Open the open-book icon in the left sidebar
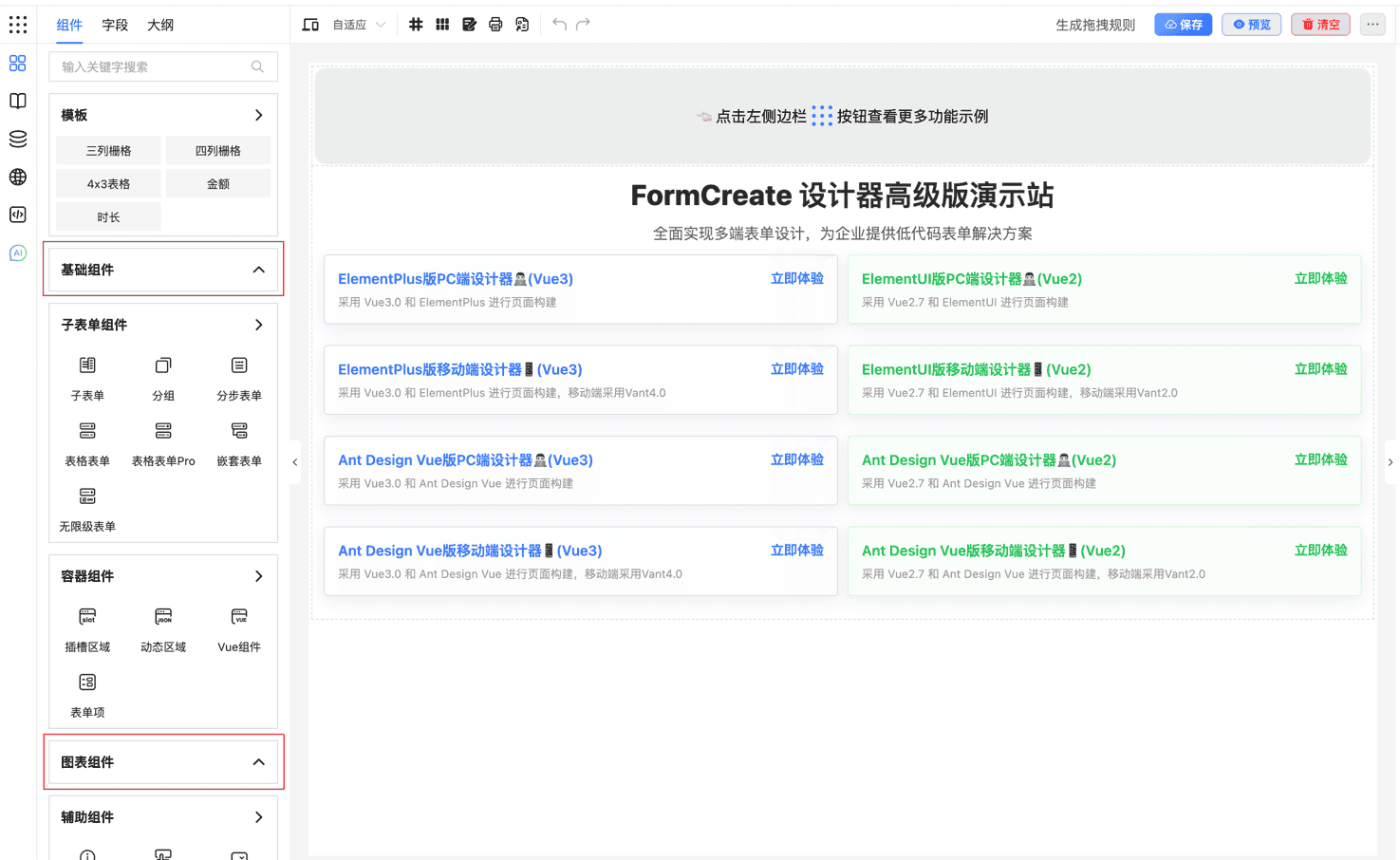 point(18,101)
